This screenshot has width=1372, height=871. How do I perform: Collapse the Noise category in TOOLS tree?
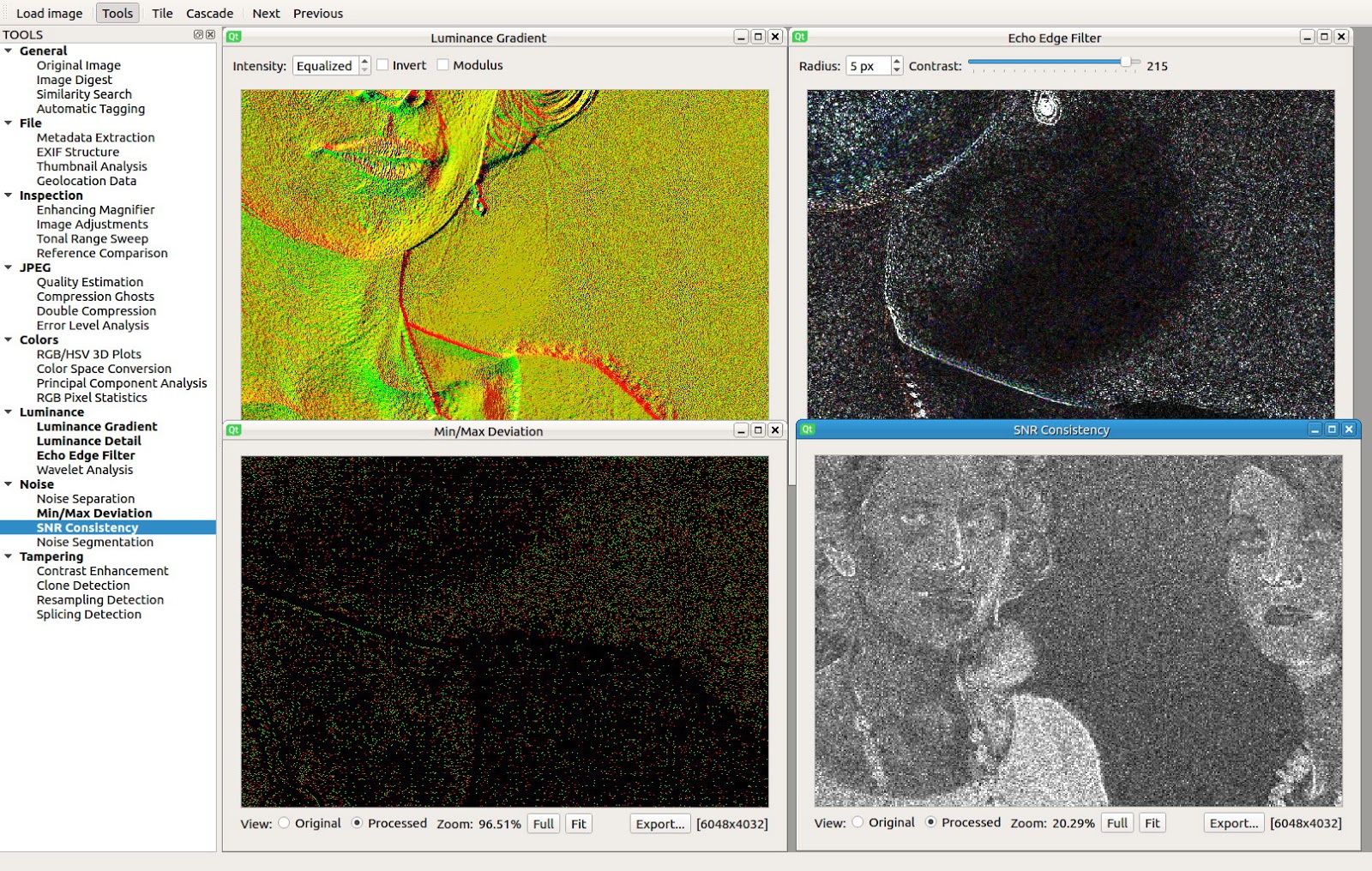(x=9, y=484)
